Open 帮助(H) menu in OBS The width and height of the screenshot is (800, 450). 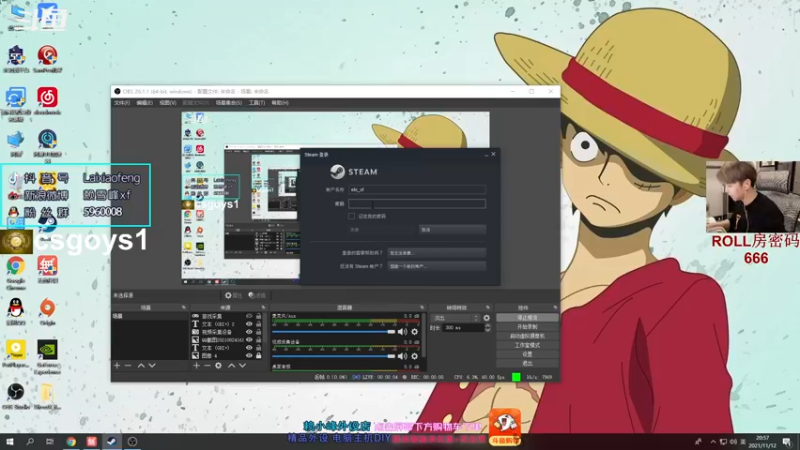click(x=280, y=103)
